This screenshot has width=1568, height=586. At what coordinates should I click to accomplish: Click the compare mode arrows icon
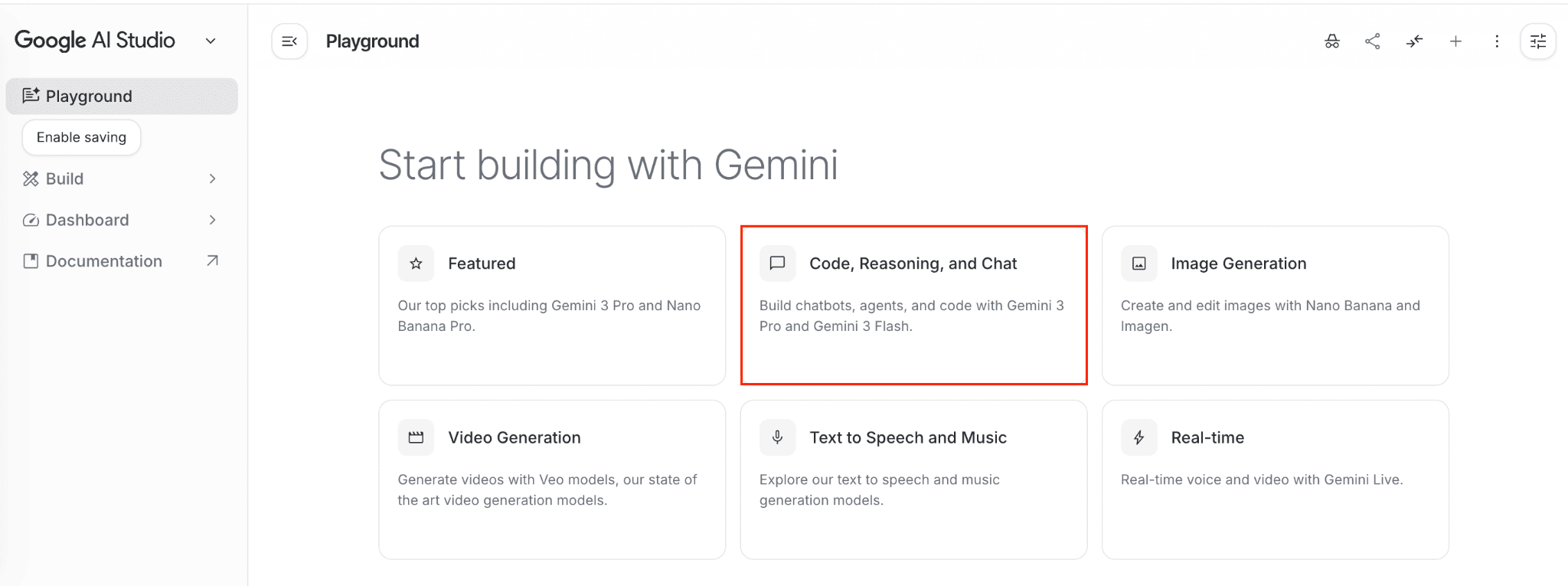tap(1414, 41)
